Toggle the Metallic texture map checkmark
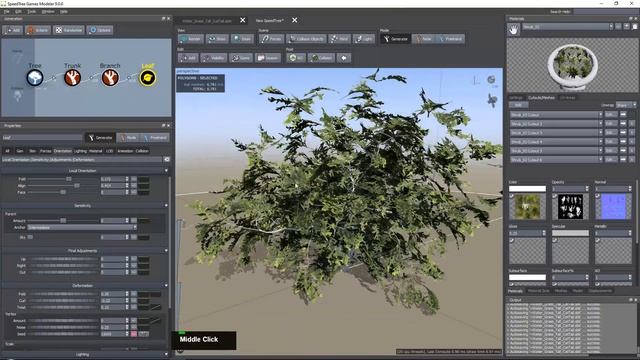The height and width of the screenshot is (360, 640). (598, 241)
